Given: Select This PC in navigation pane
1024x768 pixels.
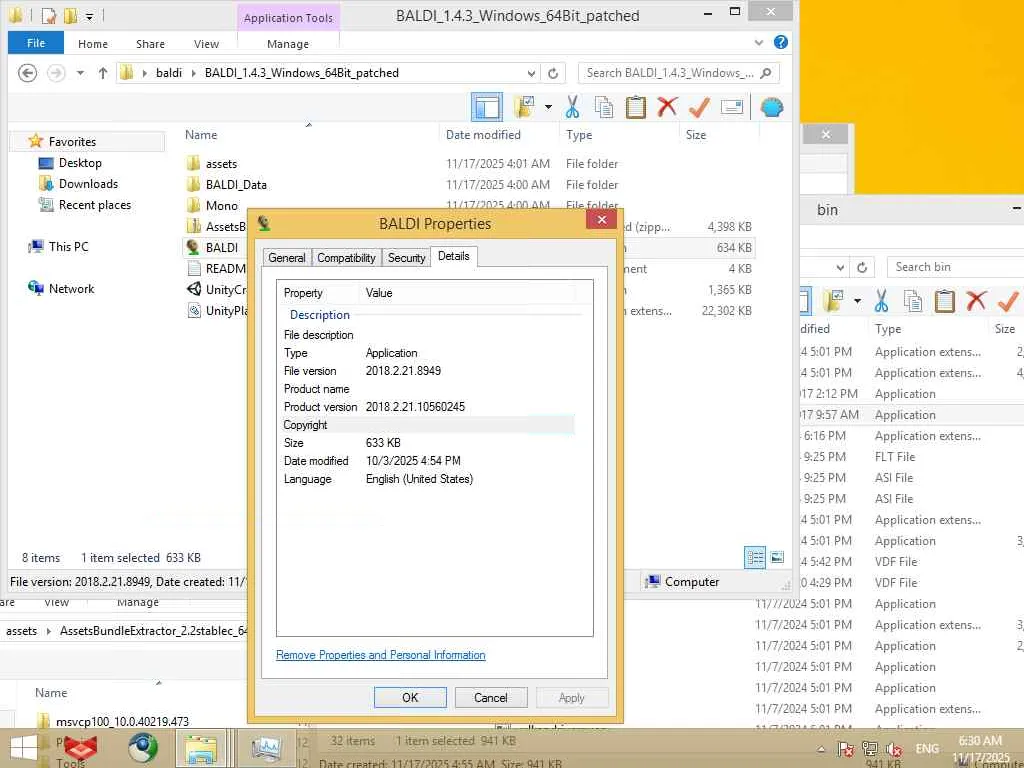Looking at the screenshot, I should click(x=69, y=246).
